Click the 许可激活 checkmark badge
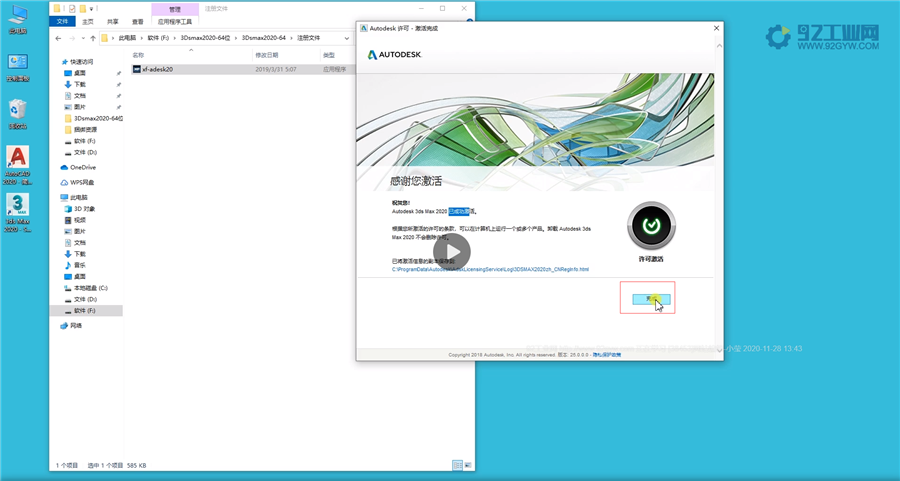The width and height of the screenshot is (900, 481). click(x=651, y=226)
